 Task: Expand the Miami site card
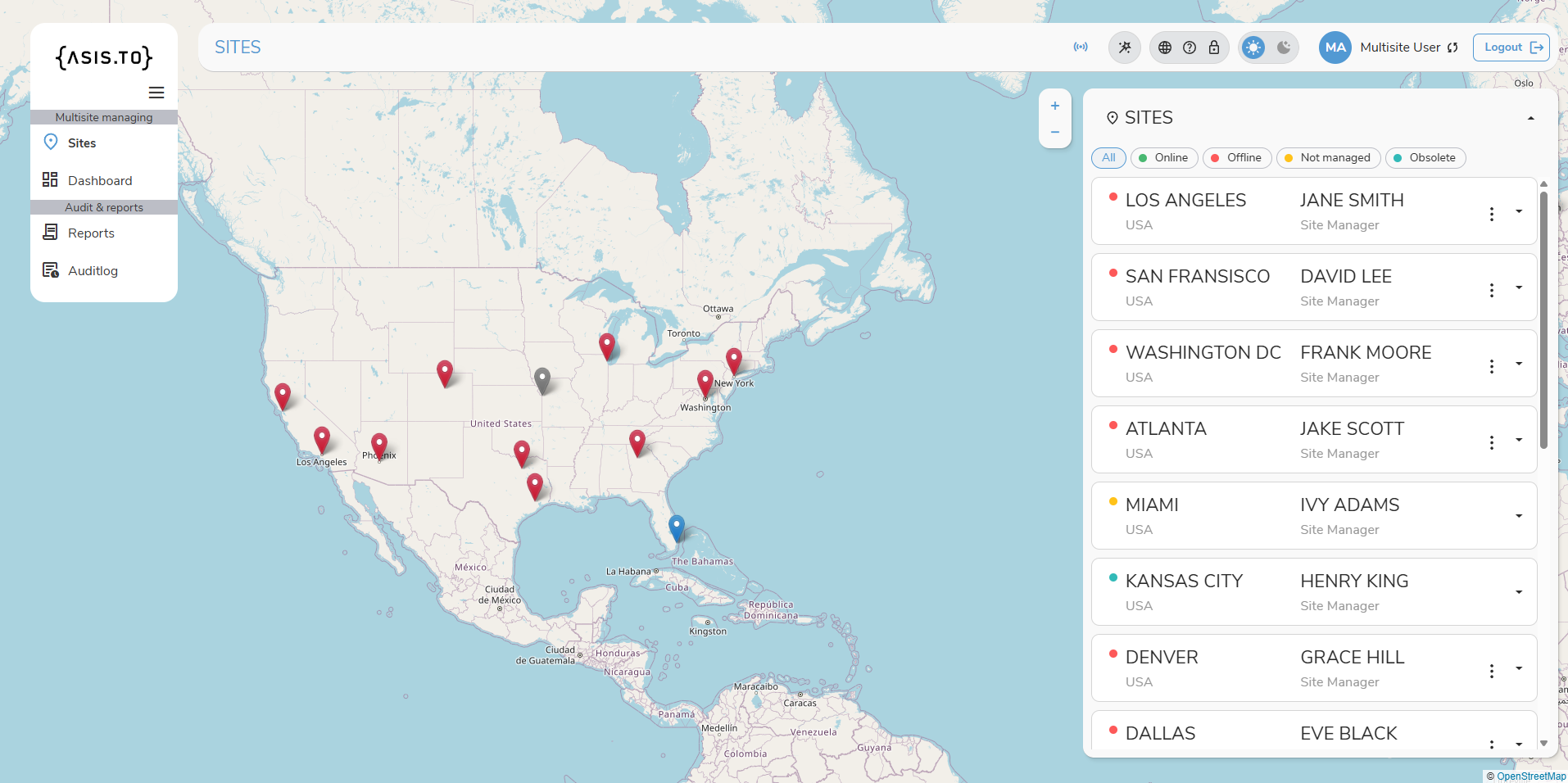(x=1519, y=516)
